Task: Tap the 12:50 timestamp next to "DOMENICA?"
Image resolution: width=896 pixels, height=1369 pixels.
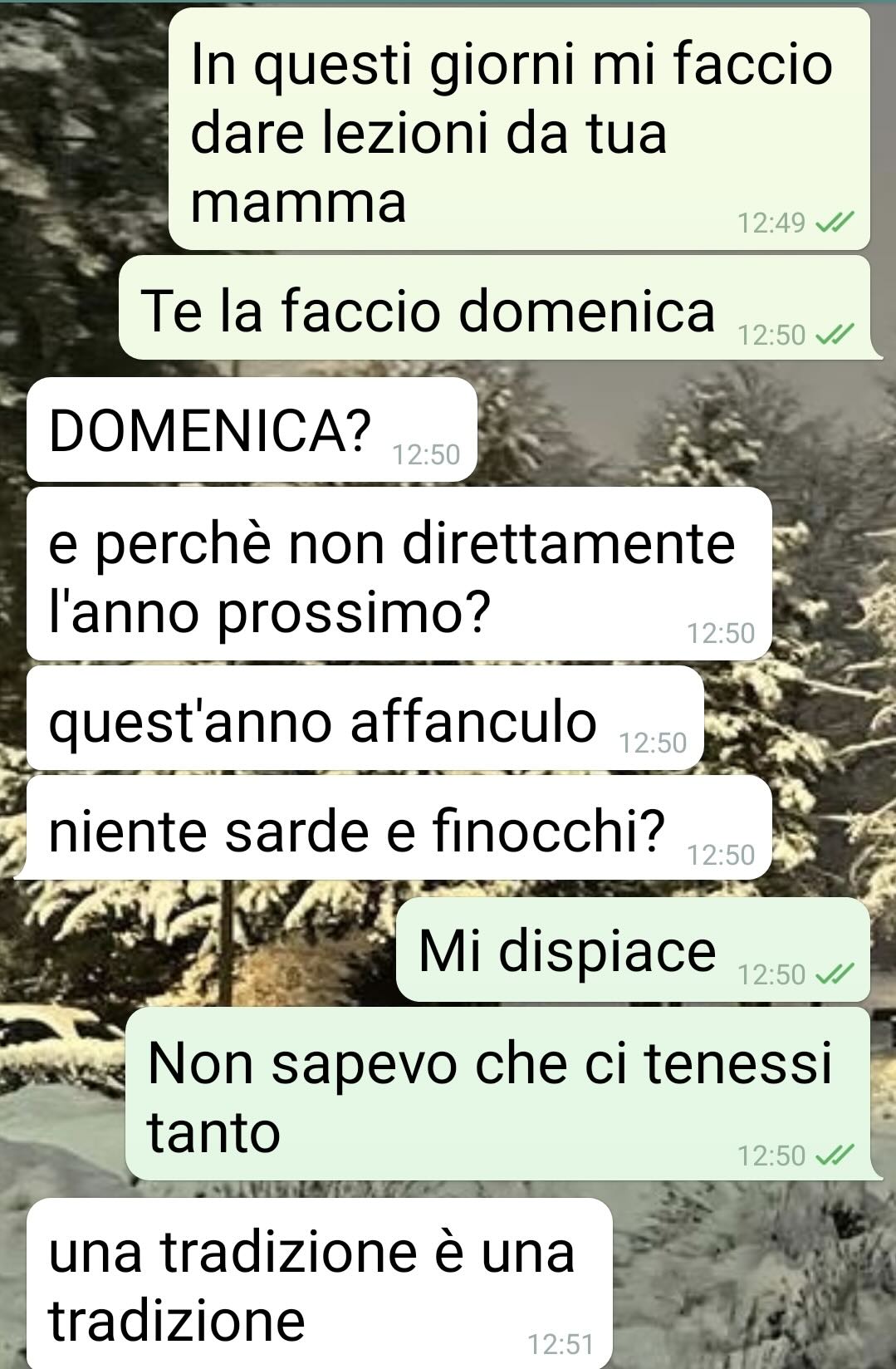Action: point(426,454)
